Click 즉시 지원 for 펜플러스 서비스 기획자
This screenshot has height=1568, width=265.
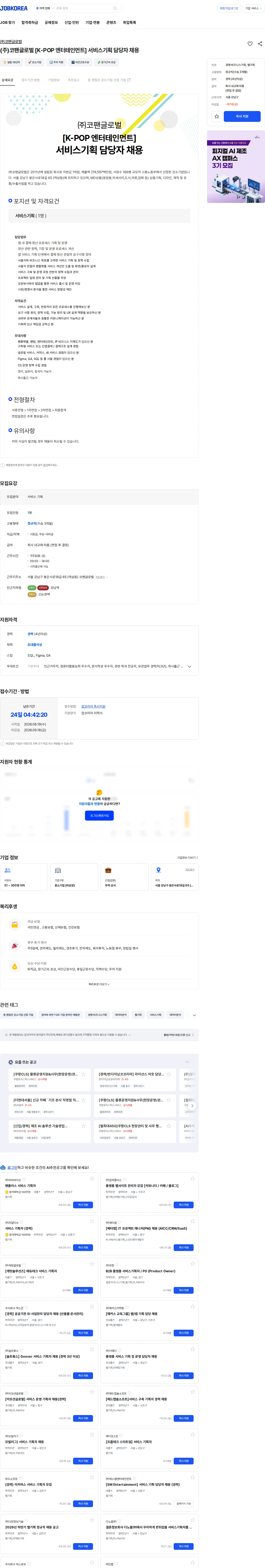[83, 1205]
